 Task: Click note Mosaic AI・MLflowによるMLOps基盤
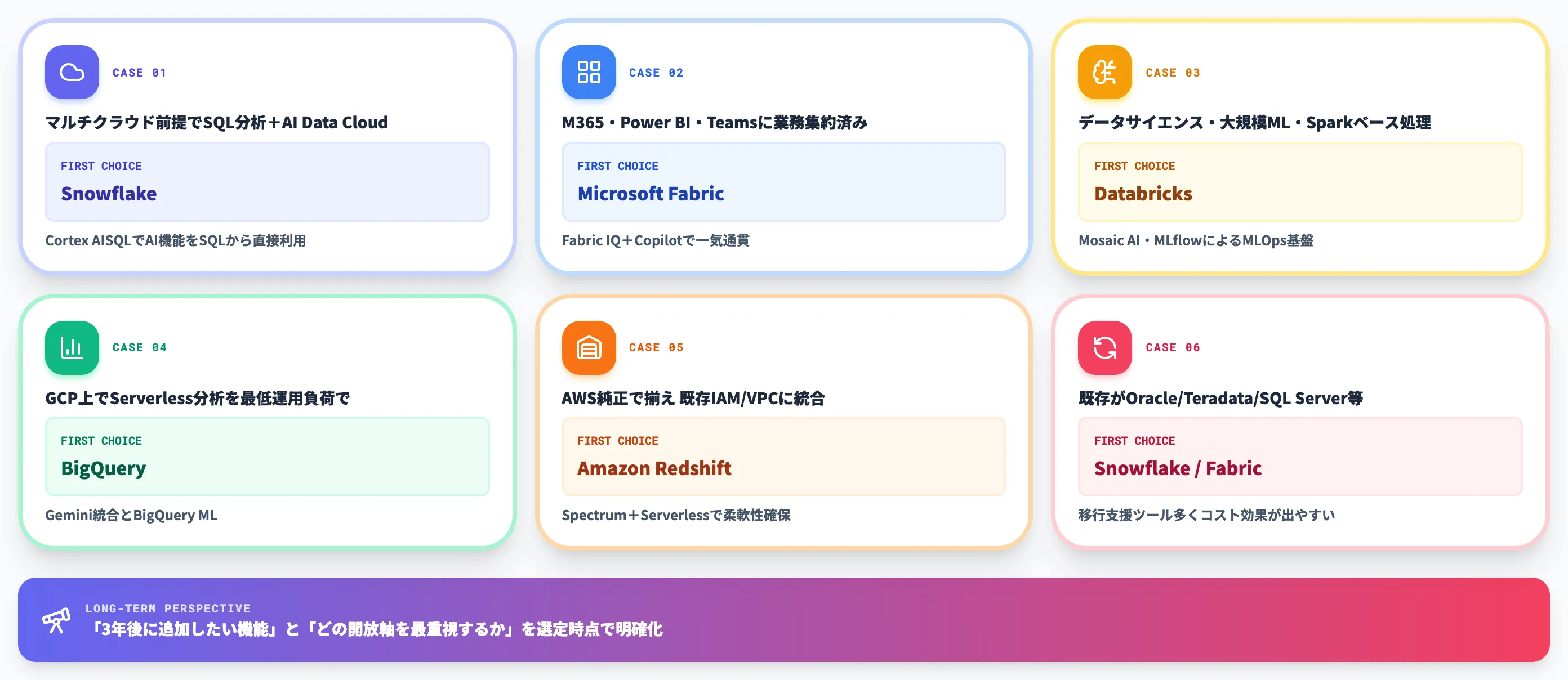(1196, 240)
